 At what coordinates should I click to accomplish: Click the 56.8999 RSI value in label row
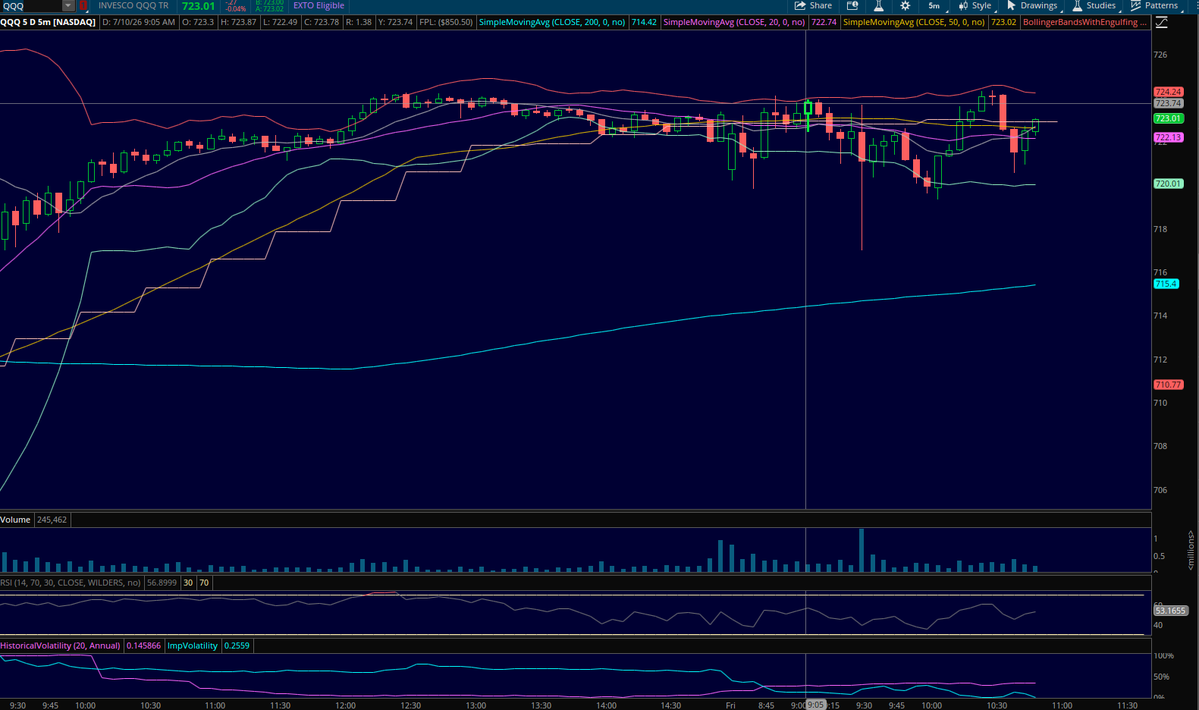point(162,582)
